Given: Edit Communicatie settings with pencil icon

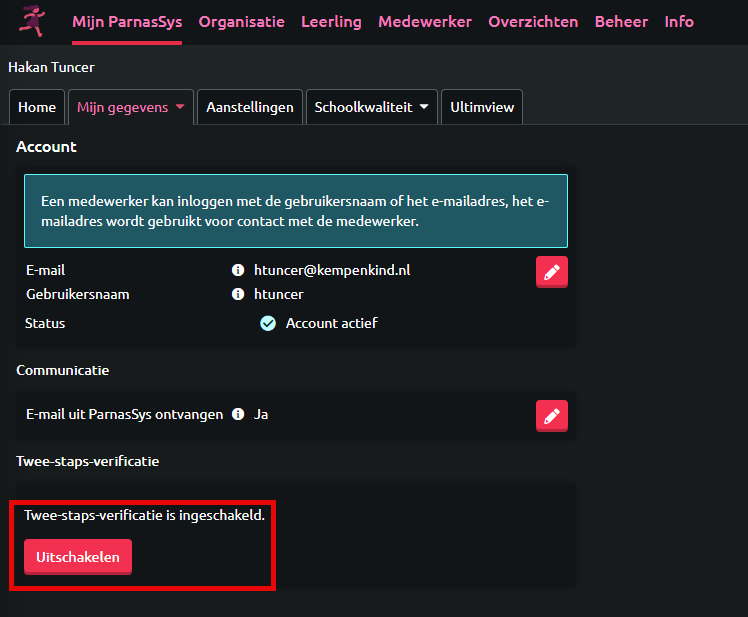Looking at the screenshot, I should [552, 415].
